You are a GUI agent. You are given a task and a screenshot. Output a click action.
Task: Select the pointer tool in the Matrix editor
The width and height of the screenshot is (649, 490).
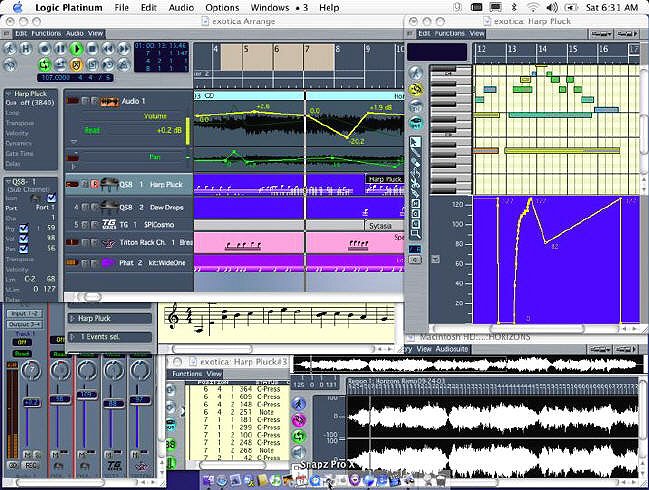415,143
